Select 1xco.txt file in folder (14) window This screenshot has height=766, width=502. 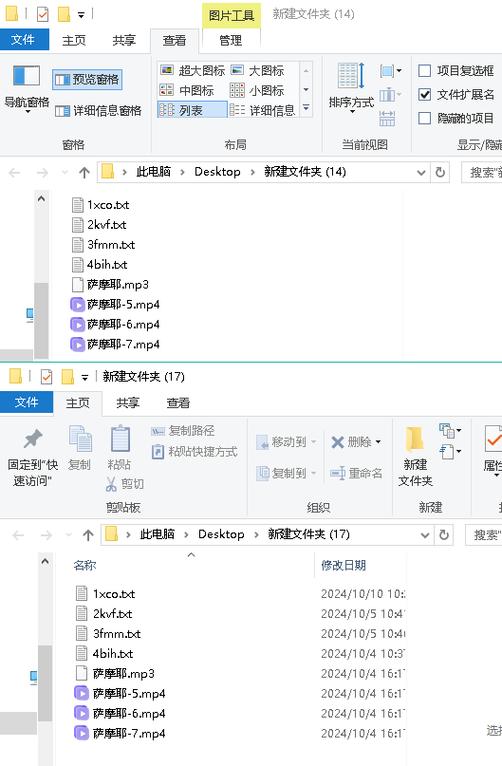pos(100,205)
